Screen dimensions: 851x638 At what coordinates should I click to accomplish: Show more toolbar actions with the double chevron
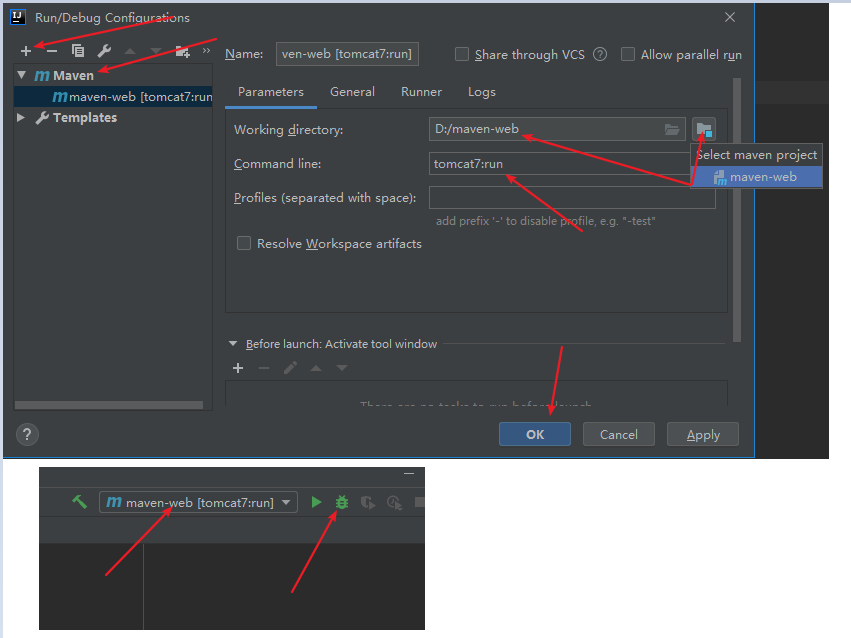pyautogui.click(x=206, y=50)
